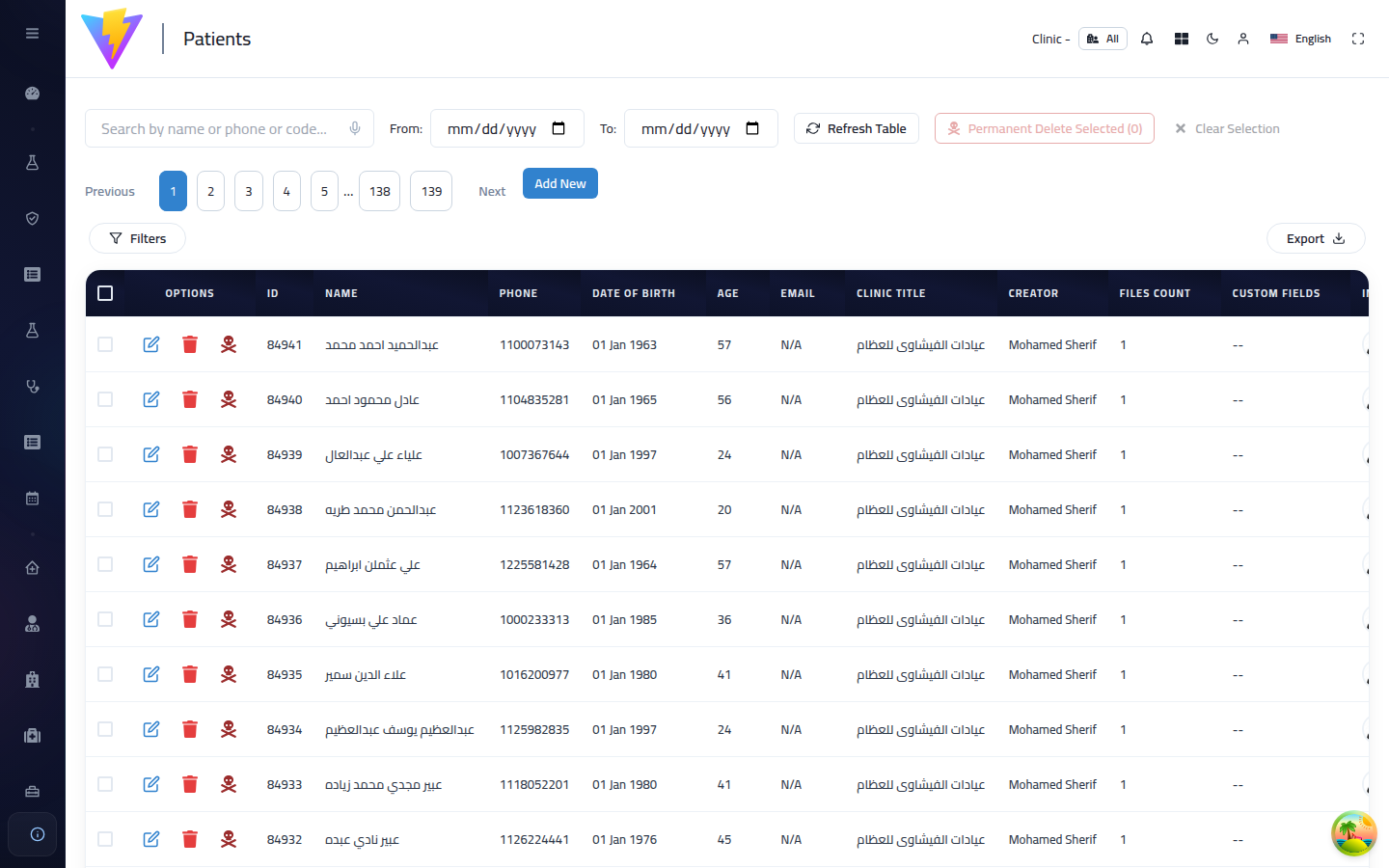Click Permanent Delete Selected button

click(x=1045, y=128)
